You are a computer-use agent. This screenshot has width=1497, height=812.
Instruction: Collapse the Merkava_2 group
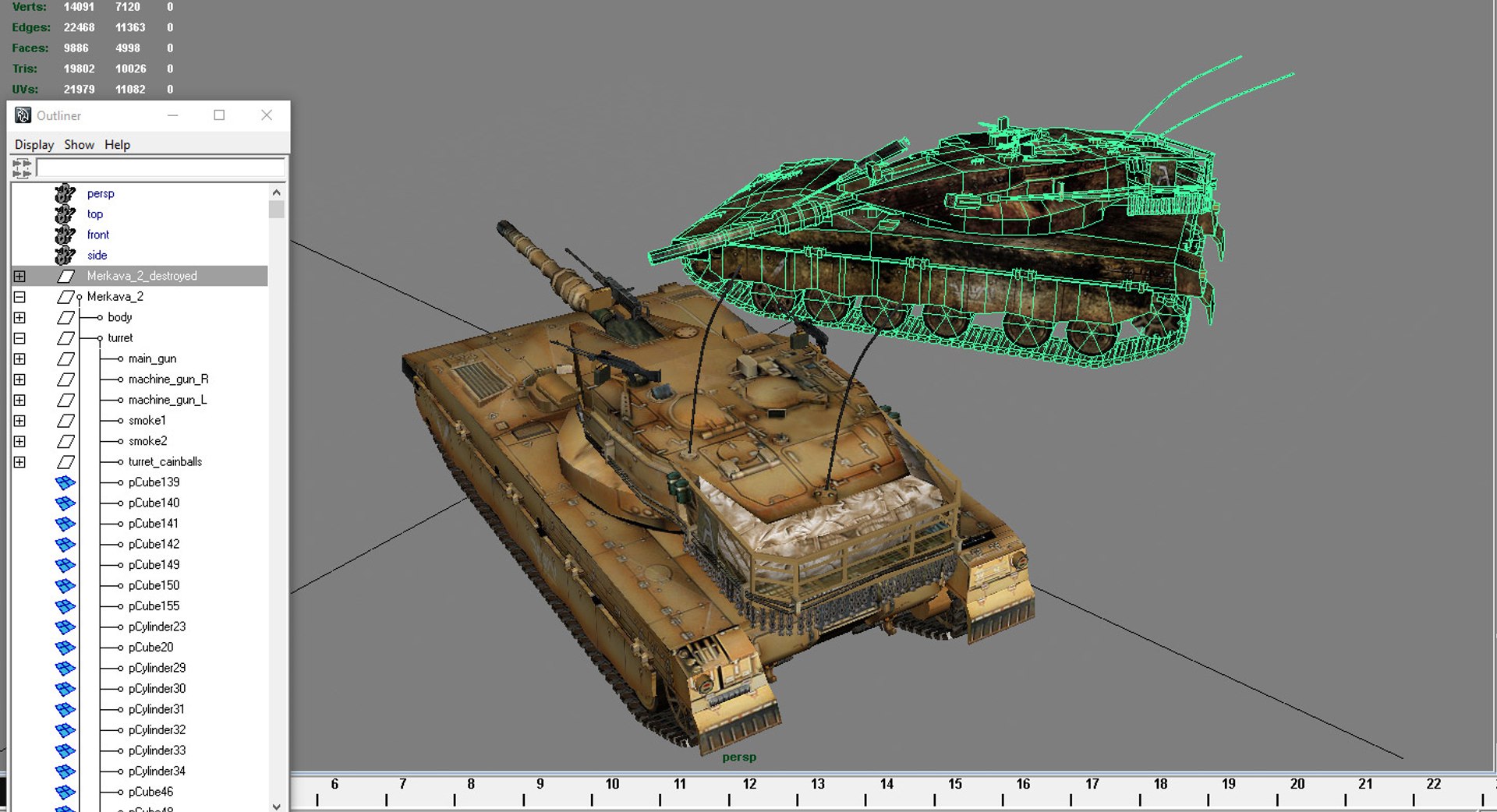tap(19, 297)
